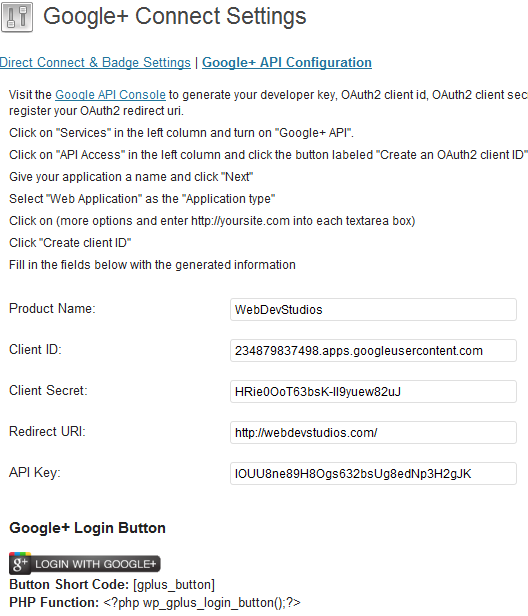Click the API Key label

tap(35, 473)
